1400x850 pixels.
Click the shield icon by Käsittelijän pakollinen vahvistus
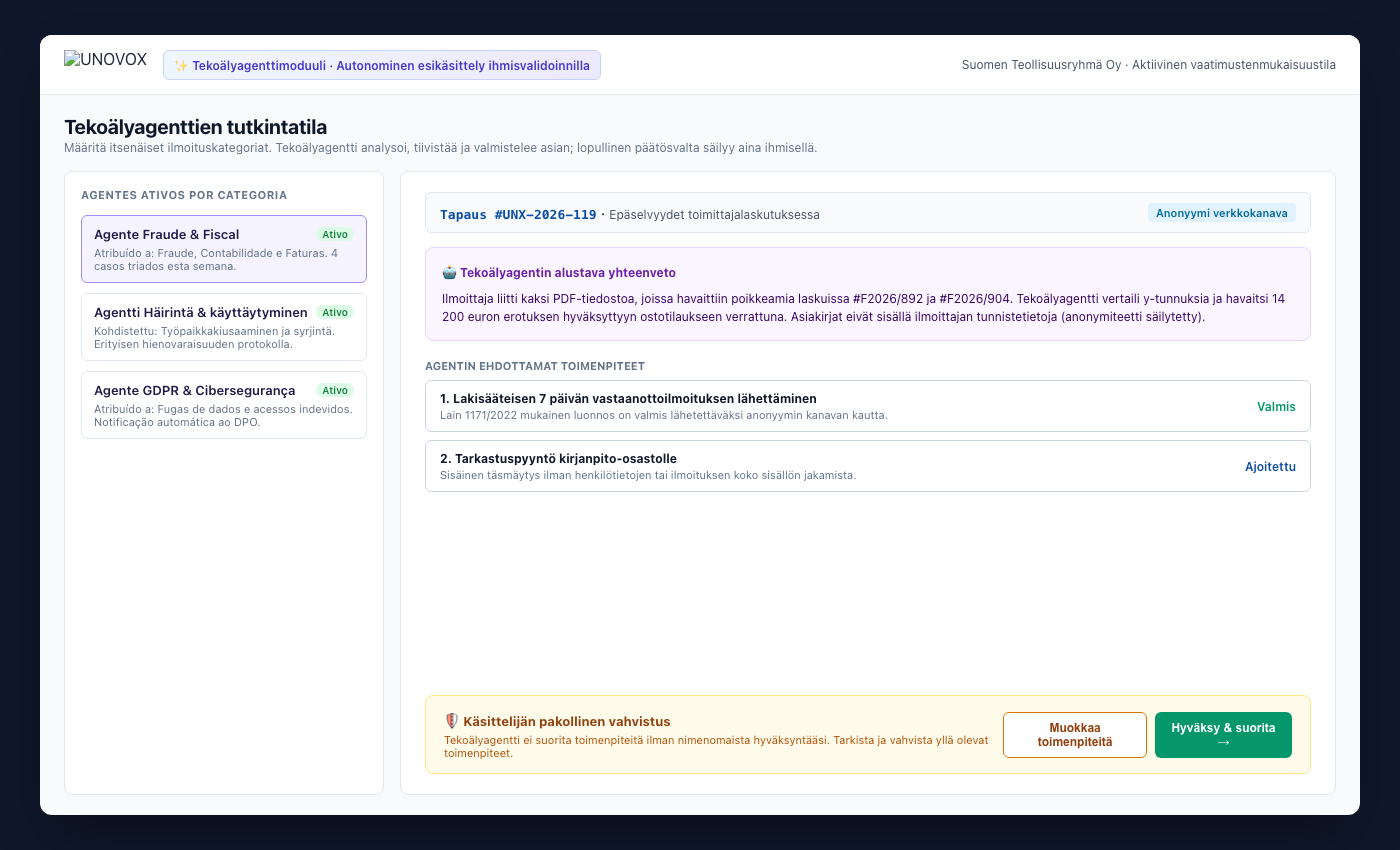(x=452, y=721)
